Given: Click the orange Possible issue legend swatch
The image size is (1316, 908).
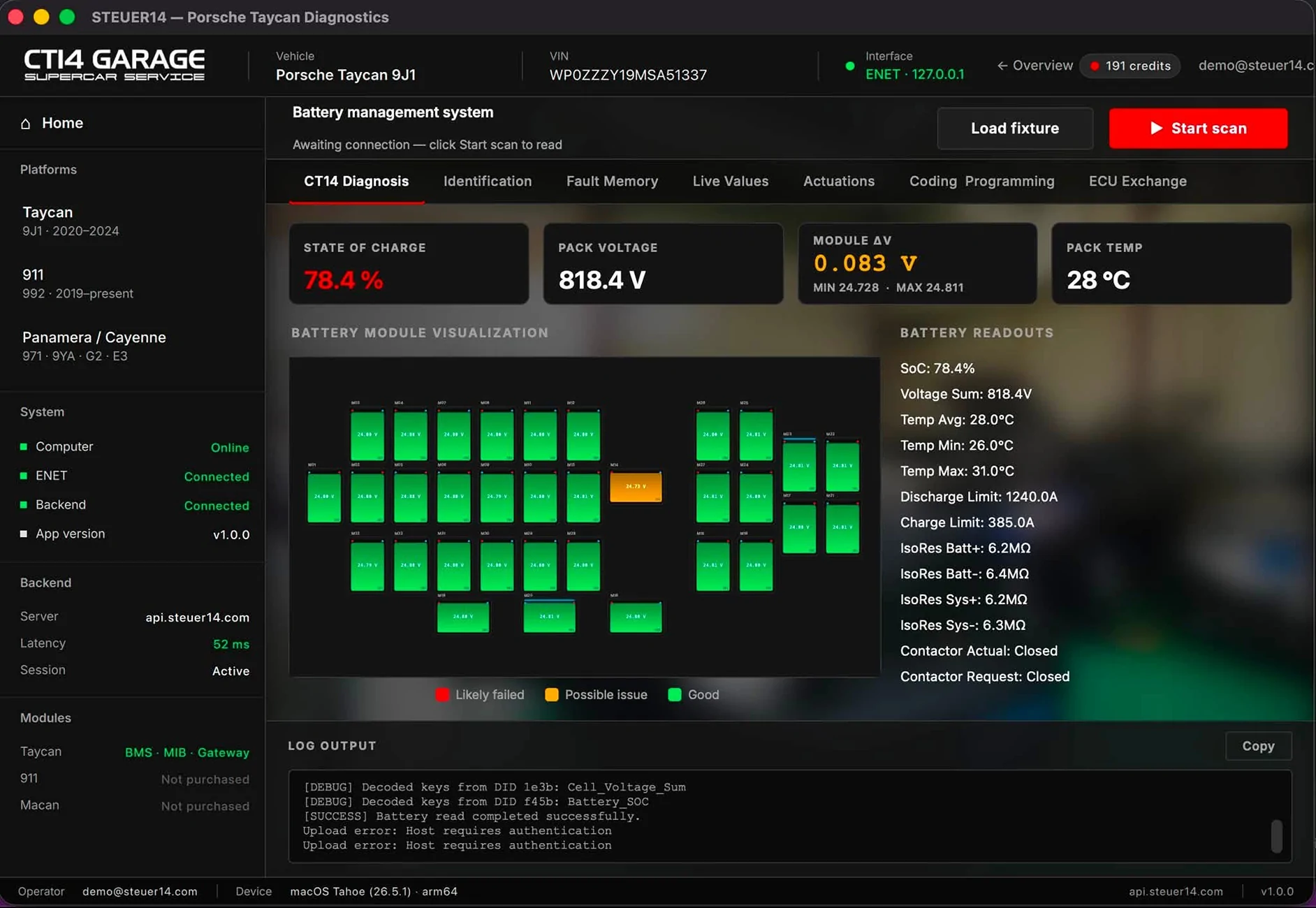Looking at the screenshot, I should (551, 695).
